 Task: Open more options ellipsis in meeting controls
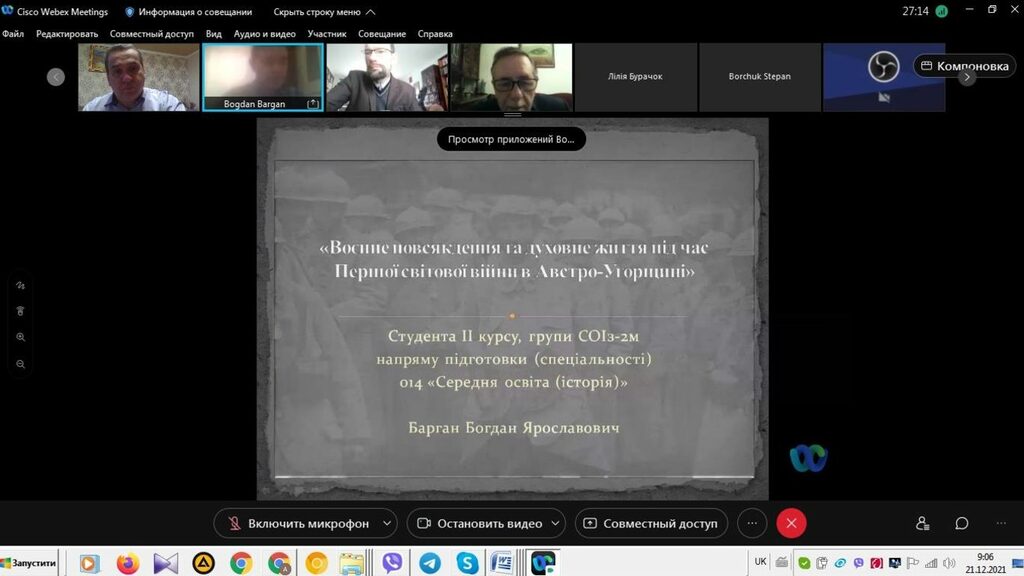[x=752, y=523]
